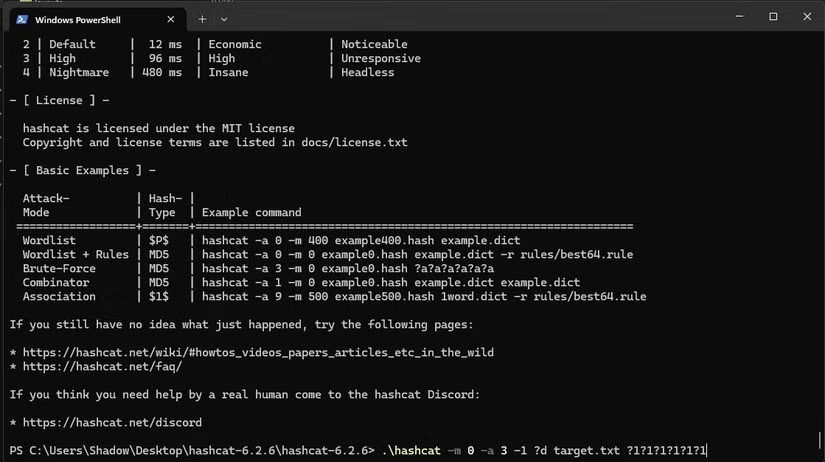
Task: Open the hashcat wiki howtos link
Action: (257, 352)
